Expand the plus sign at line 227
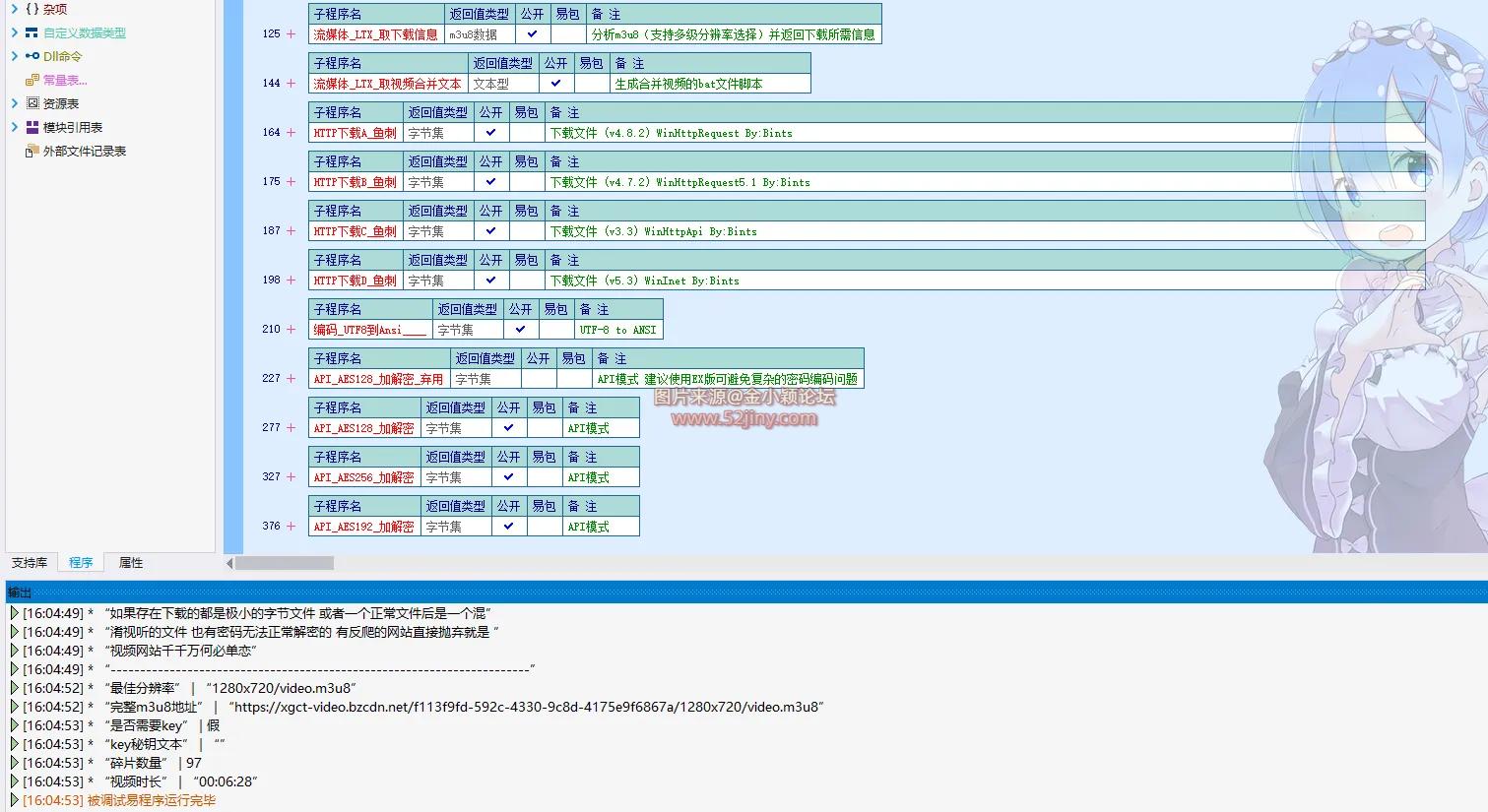The image size is (1488, 812). click(291, 379)
